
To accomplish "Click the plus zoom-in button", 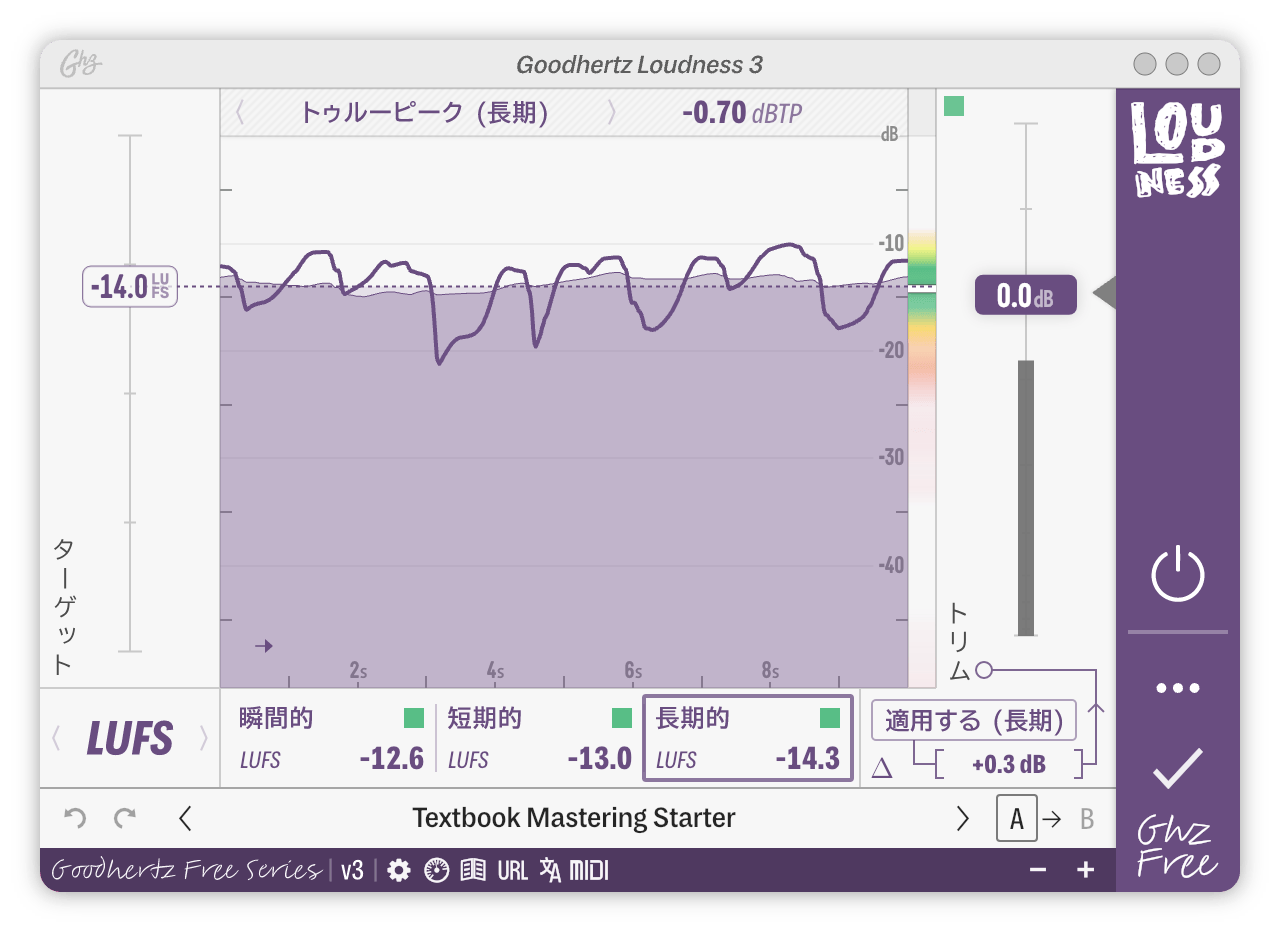I will (x=1086, y=871).
